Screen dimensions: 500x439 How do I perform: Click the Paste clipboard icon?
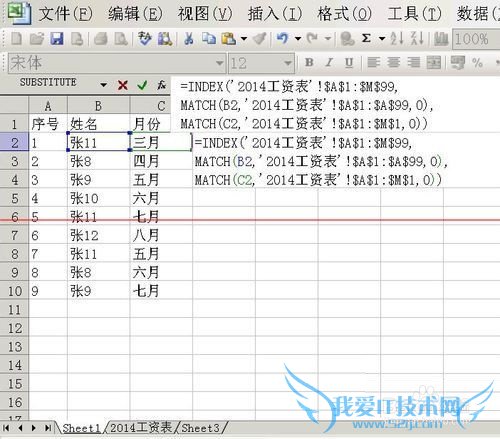(229, 39)
